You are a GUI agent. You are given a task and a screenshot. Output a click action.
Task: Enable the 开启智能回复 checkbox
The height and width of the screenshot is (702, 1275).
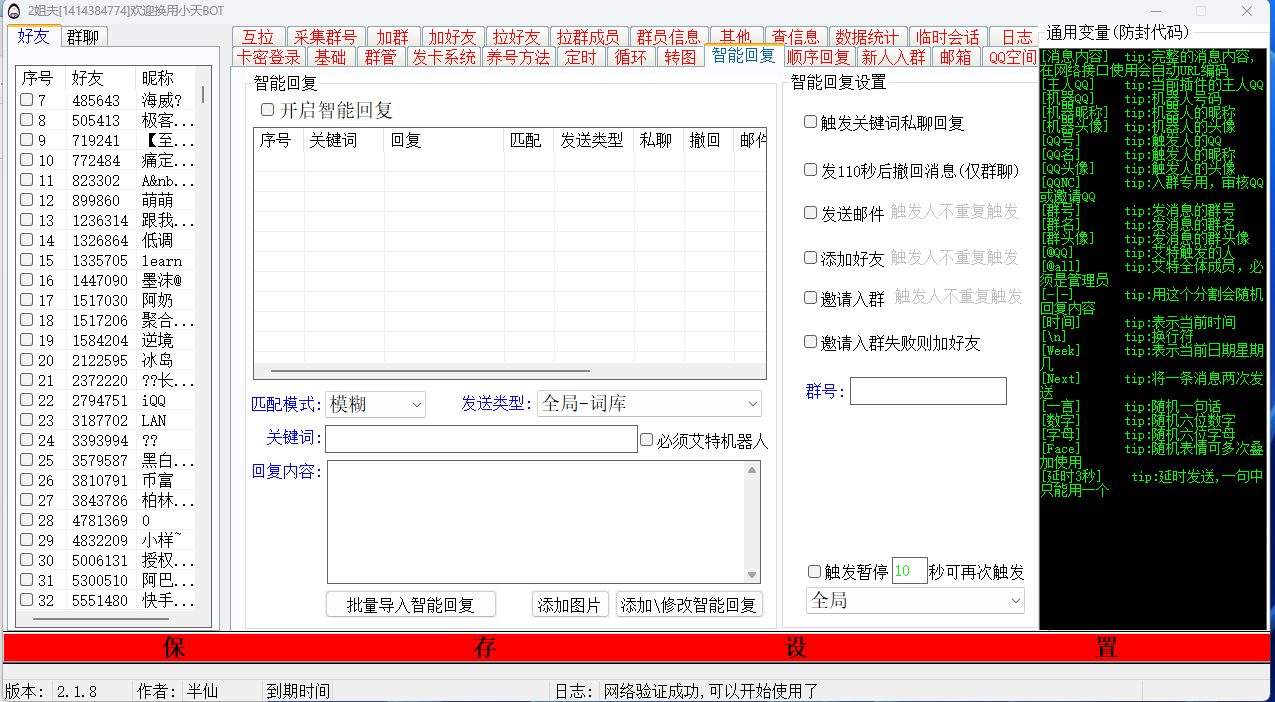coord(267,110)
